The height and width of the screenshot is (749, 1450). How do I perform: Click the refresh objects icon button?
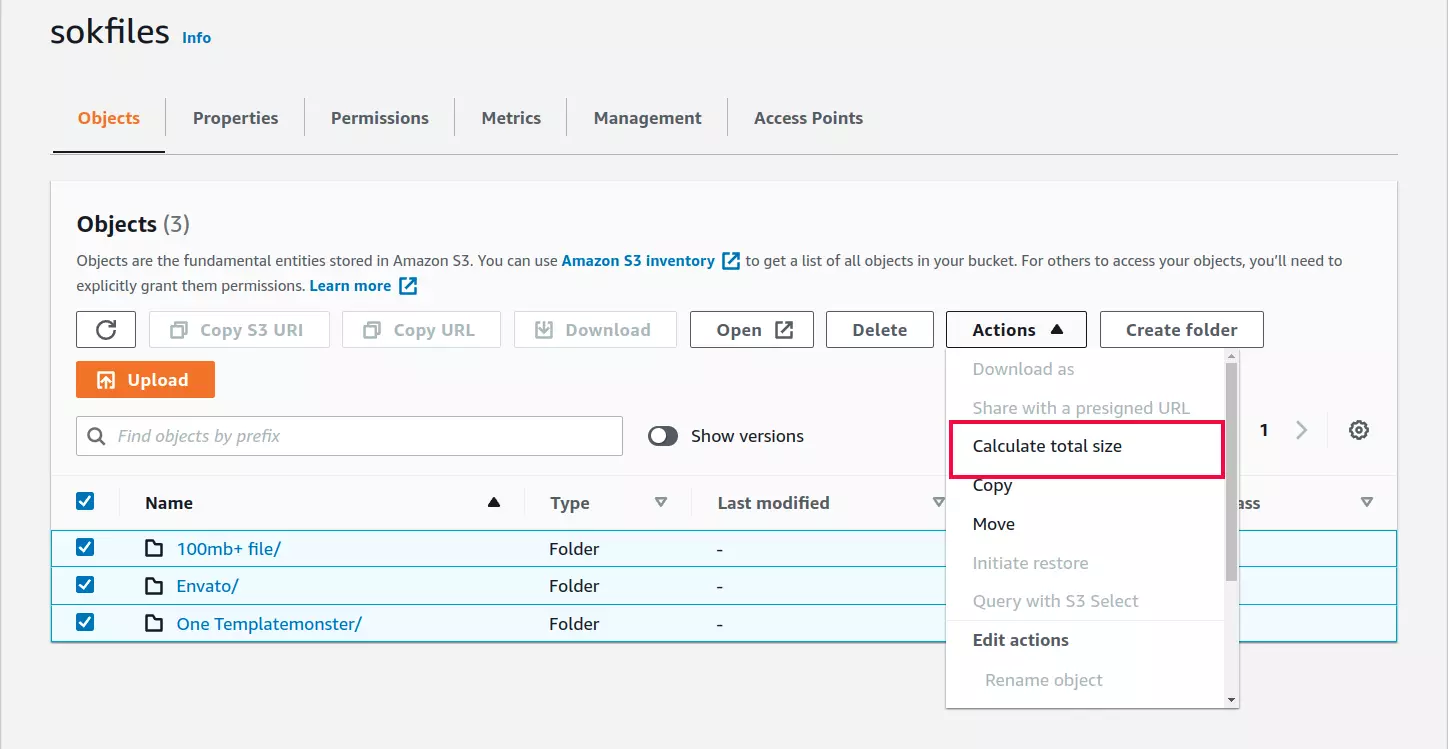click(x=106, y=330)
